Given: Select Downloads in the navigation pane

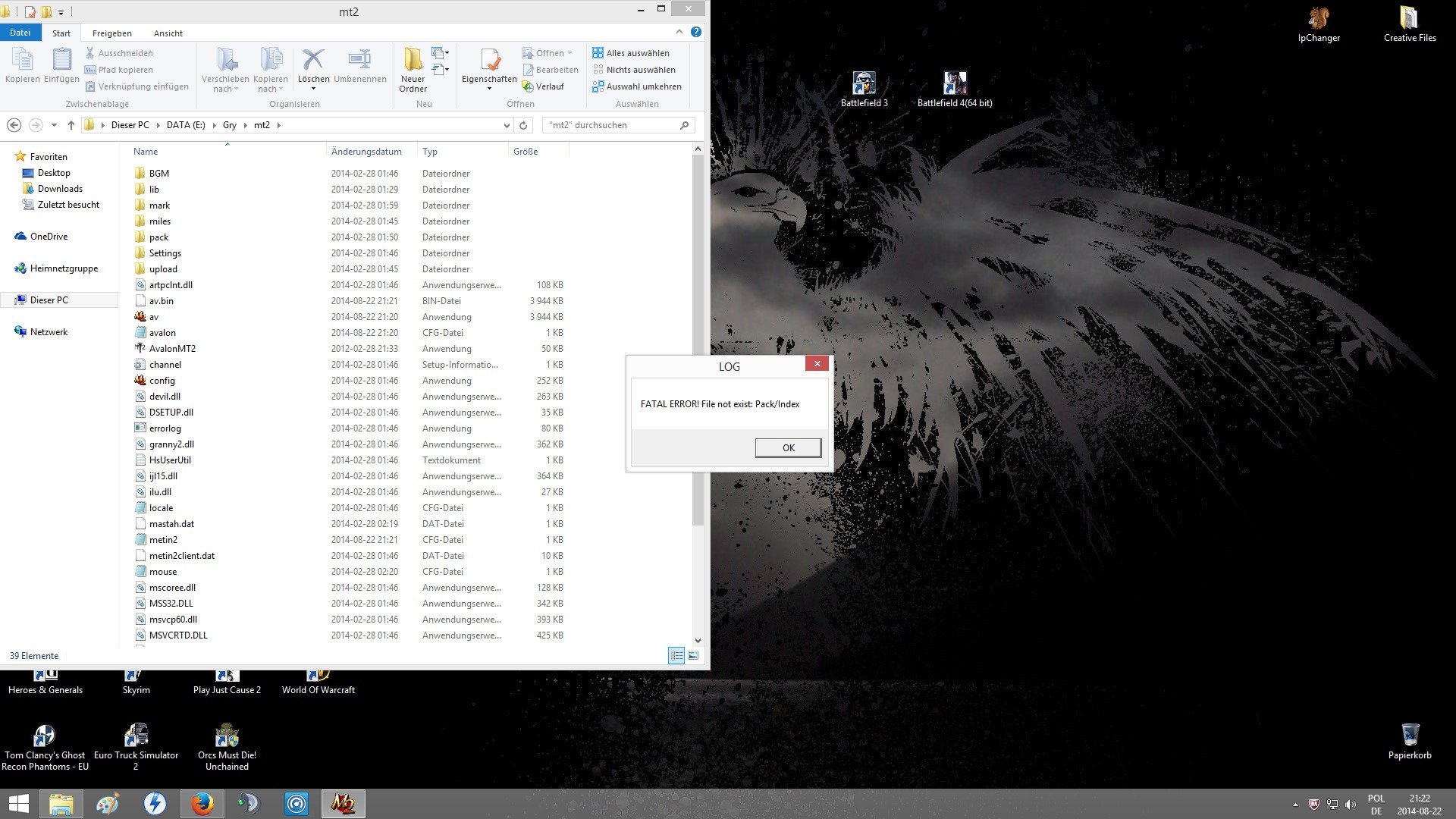Looking at the screenshot, I should pyautogui.click(x=60, y=189).
